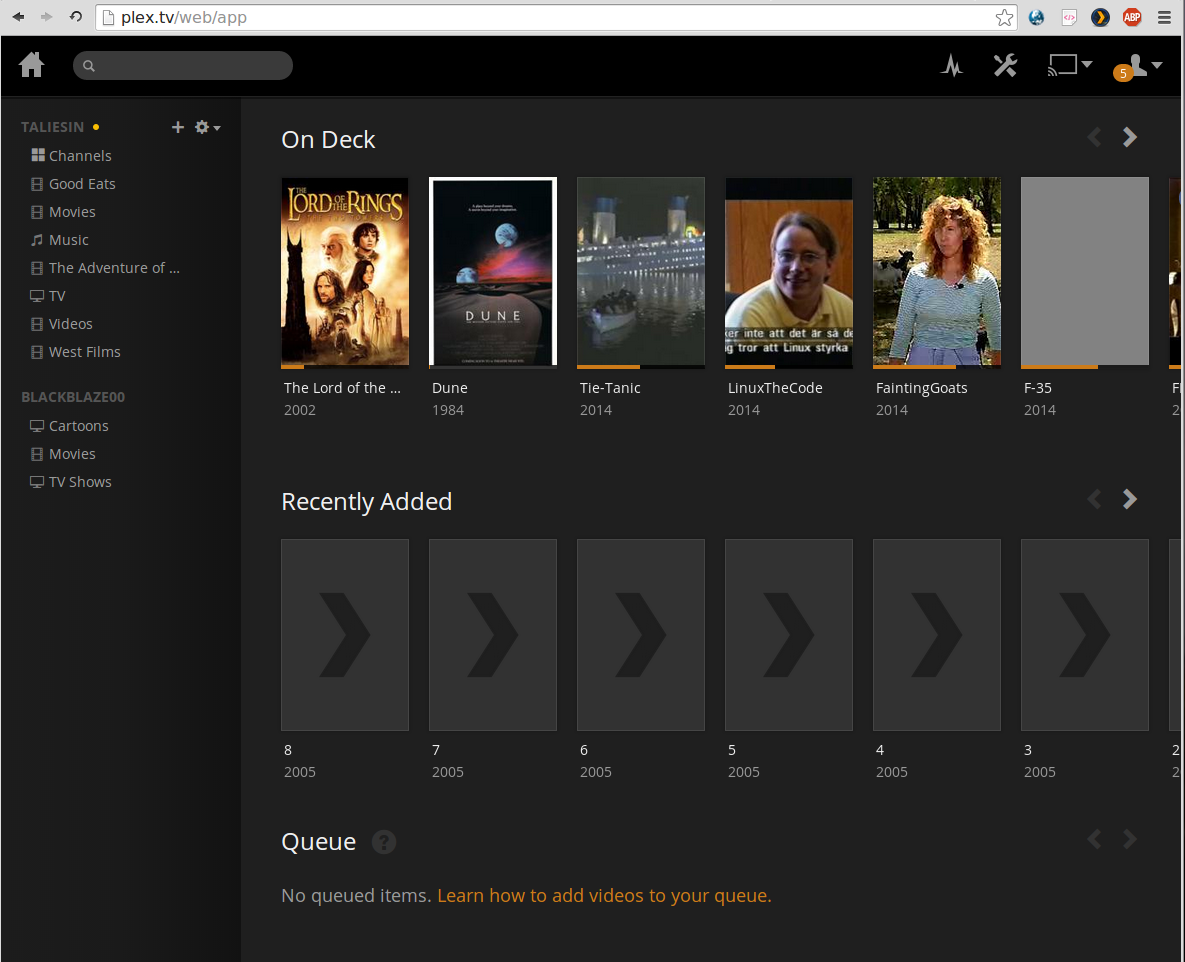Open the F-35 blank thumbnail
1185x962 pixels.
click(1084, 272)
